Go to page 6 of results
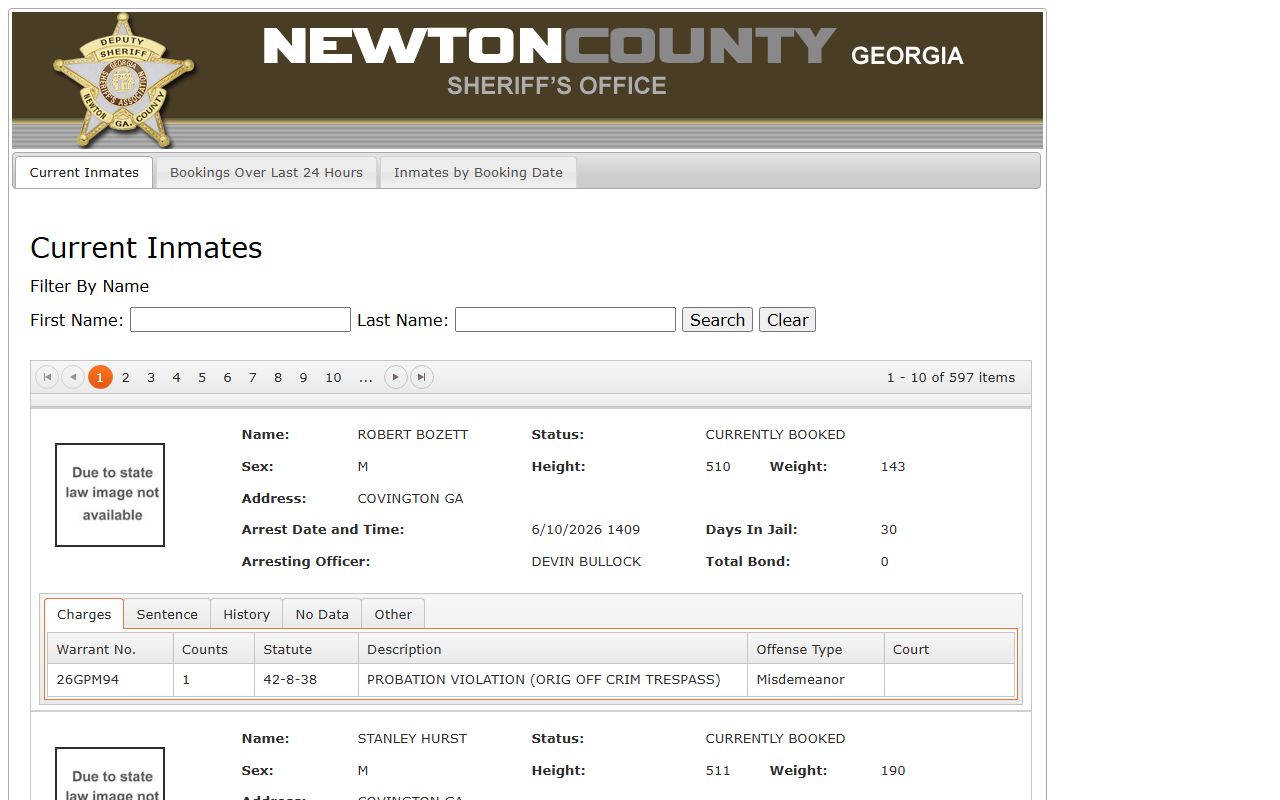This screenshot has width=1280, height=800. 227,377
